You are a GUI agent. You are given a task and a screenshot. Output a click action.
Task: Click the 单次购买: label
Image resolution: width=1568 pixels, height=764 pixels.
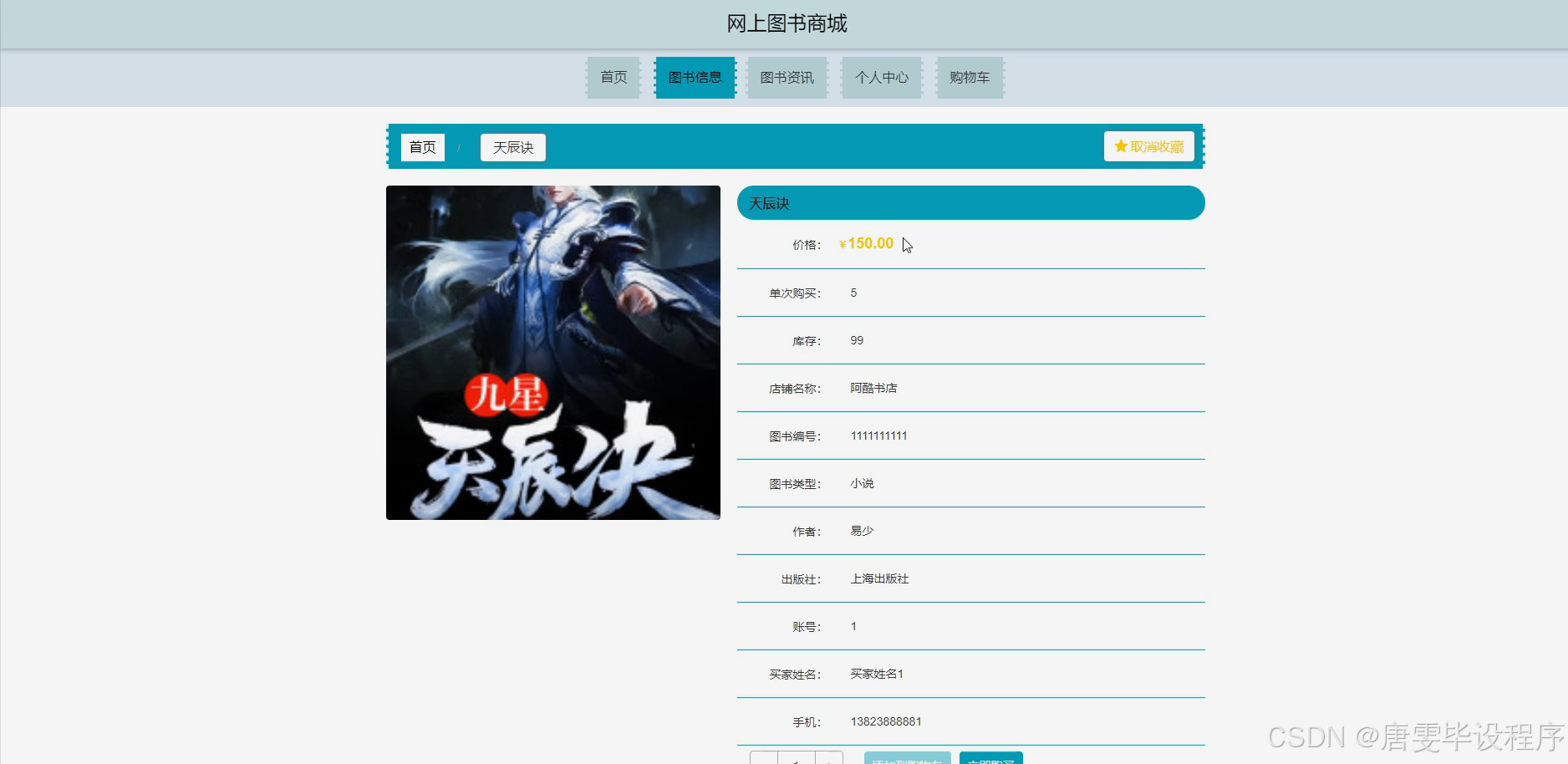pyautogui.click(x=795, y=293)
